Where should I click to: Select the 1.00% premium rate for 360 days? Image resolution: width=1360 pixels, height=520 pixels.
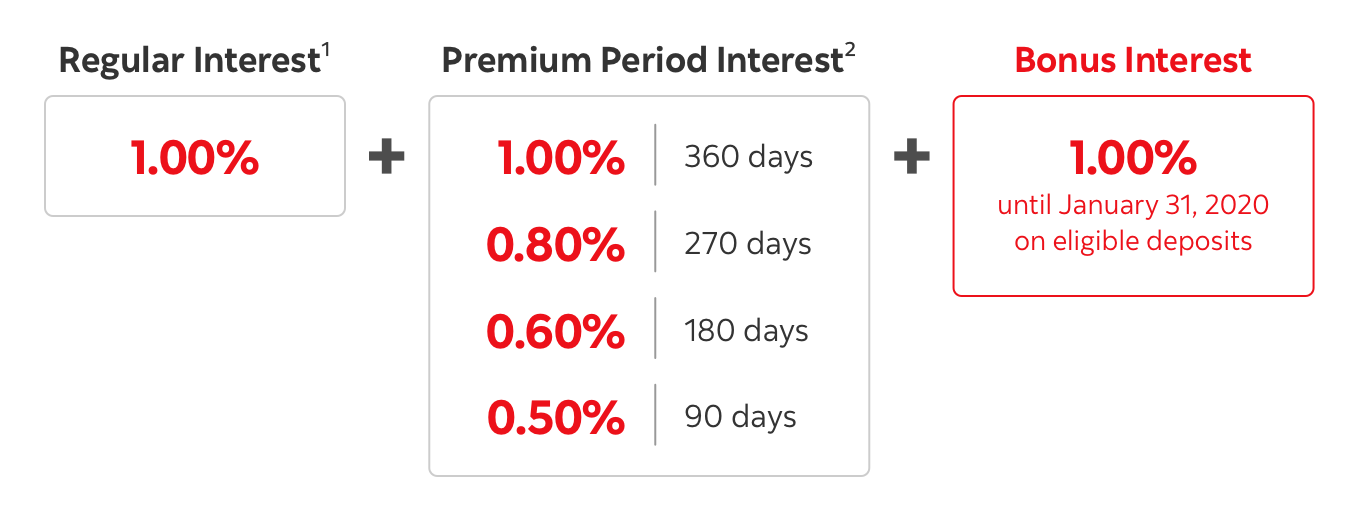tap(562, 157)
